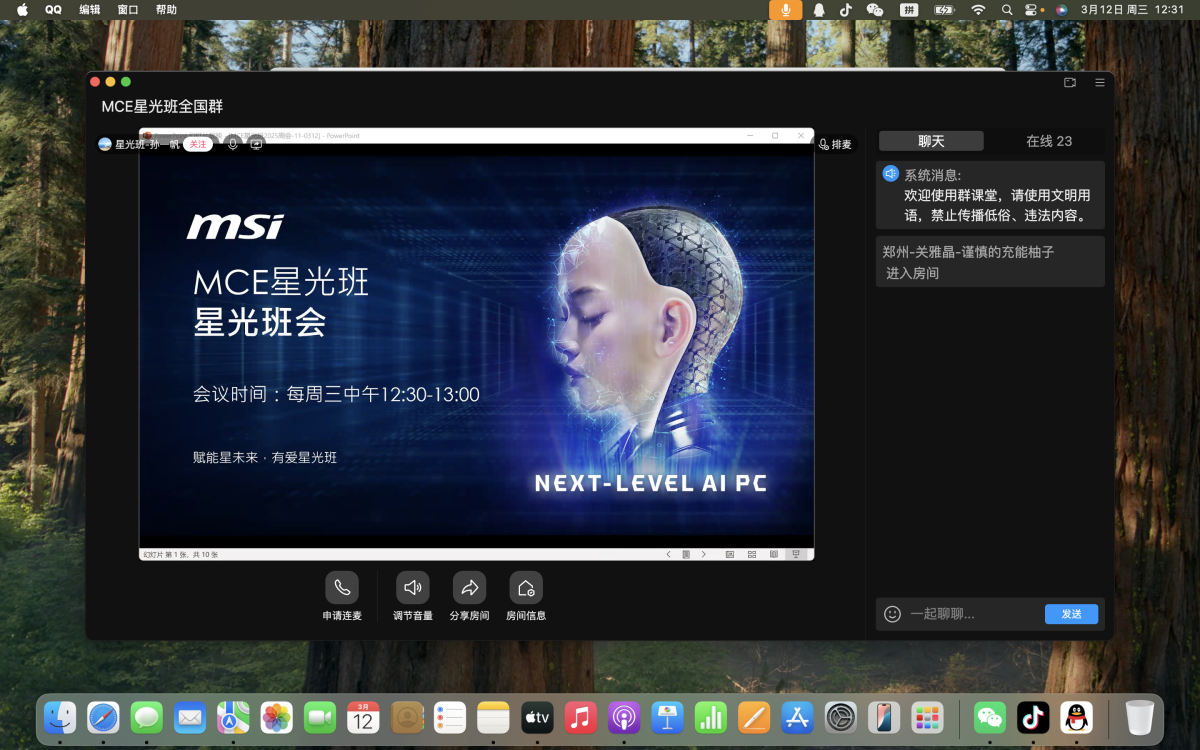
Task: Open Numbers from the Dock
Action: [x=710, y=717]
